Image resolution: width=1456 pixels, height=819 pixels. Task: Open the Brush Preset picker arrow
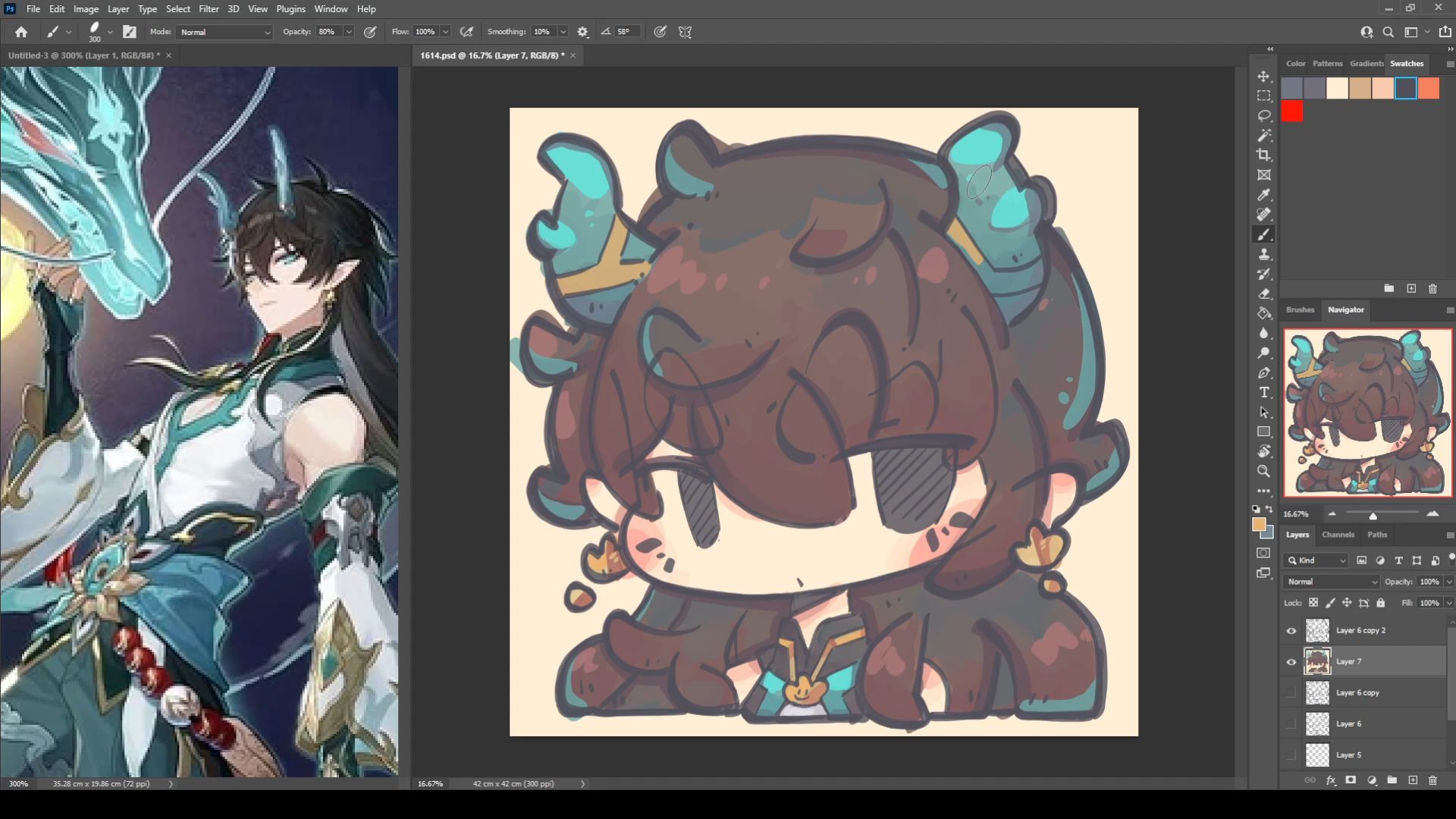(x=110, y=32)
